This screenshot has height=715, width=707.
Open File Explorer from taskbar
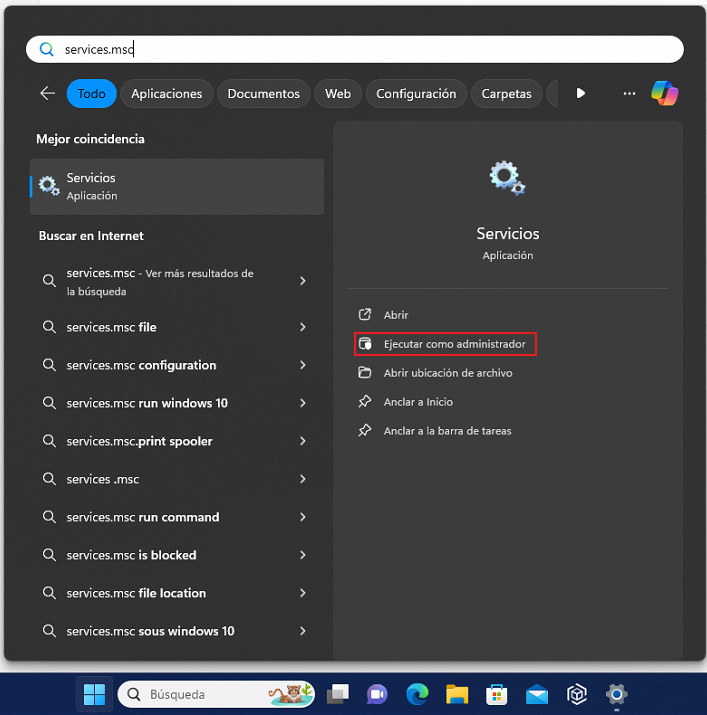[x=457, y=694]
